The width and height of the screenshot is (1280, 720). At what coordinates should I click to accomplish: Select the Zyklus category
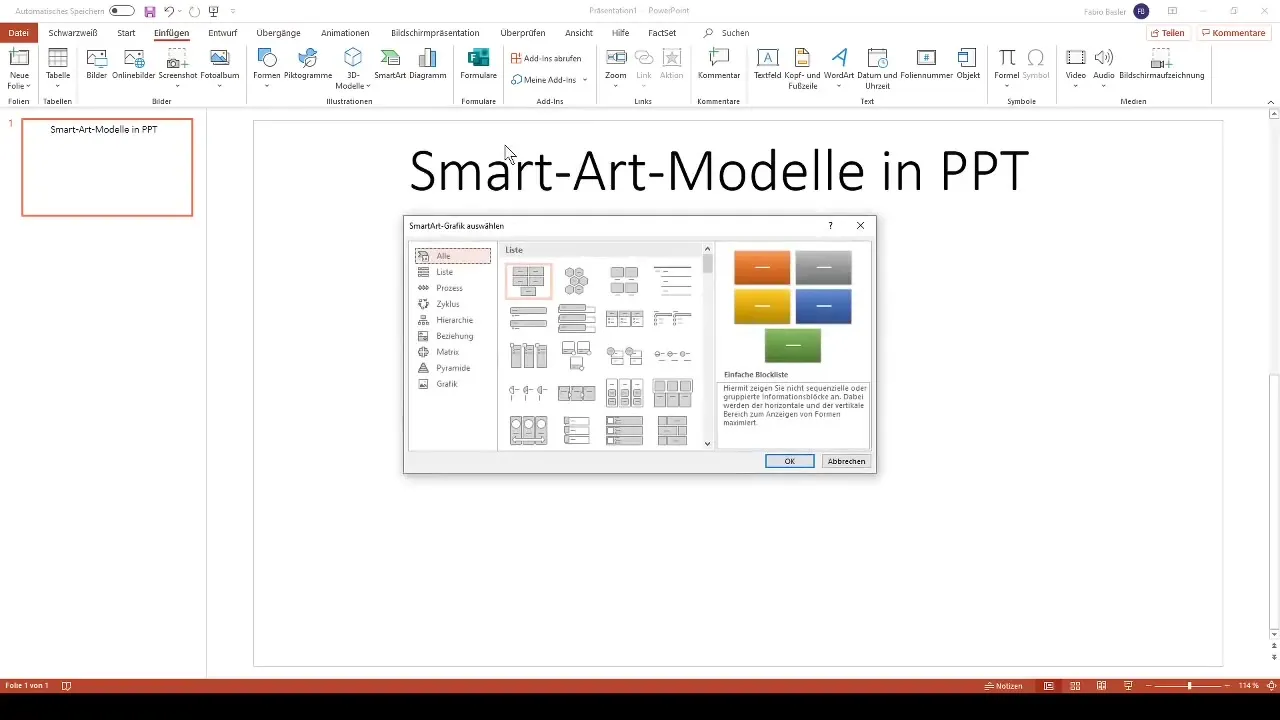coord(453,304)
